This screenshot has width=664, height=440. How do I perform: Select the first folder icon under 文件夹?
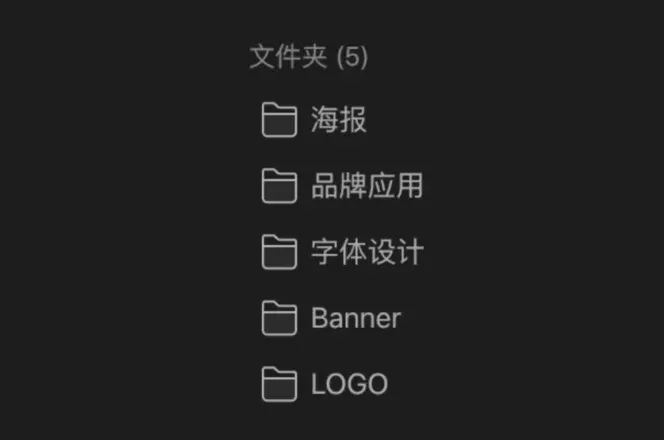tap(279, 120)
